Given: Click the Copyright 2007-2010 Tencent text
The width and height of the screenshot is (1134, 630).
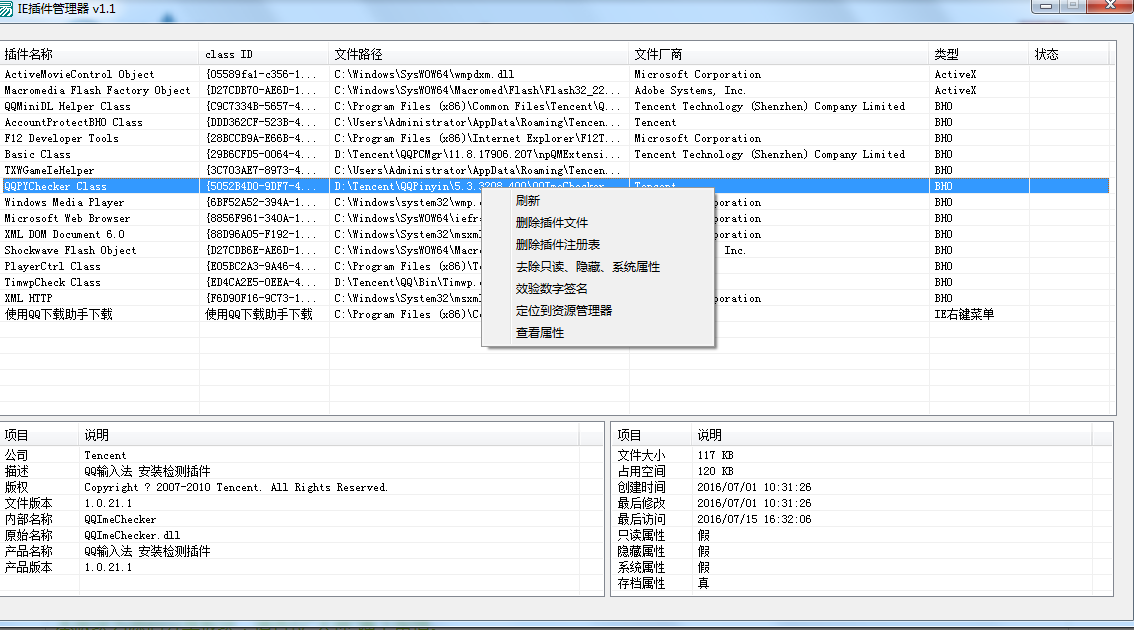Looking at the screenshot, I should coord(236,488).
